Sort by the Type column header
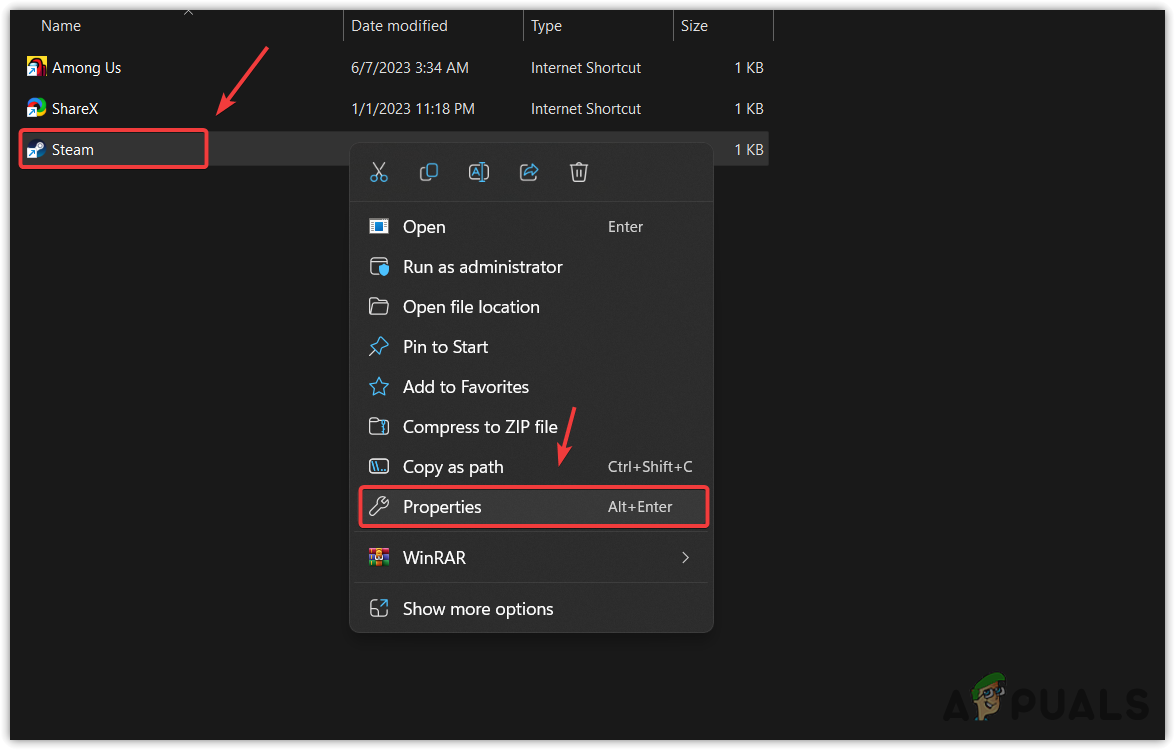Screen dimensions: 1175x750 tap(546, 25)
